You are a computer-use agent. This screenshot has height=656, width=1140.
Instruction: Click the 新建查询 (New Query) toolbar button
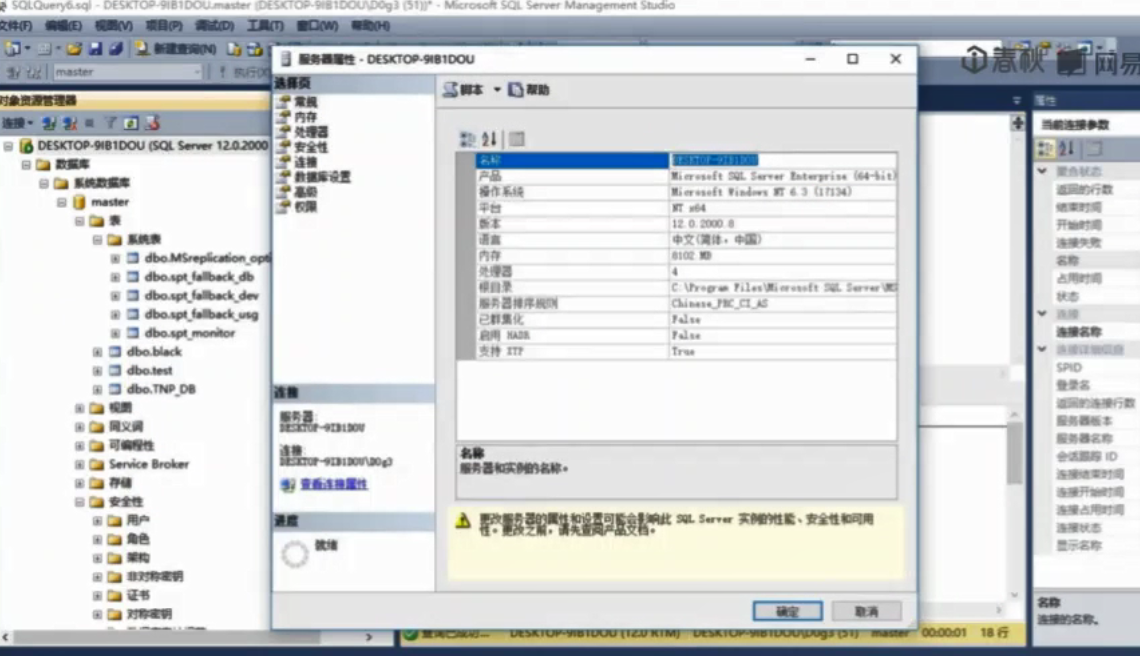click(177, 49)
